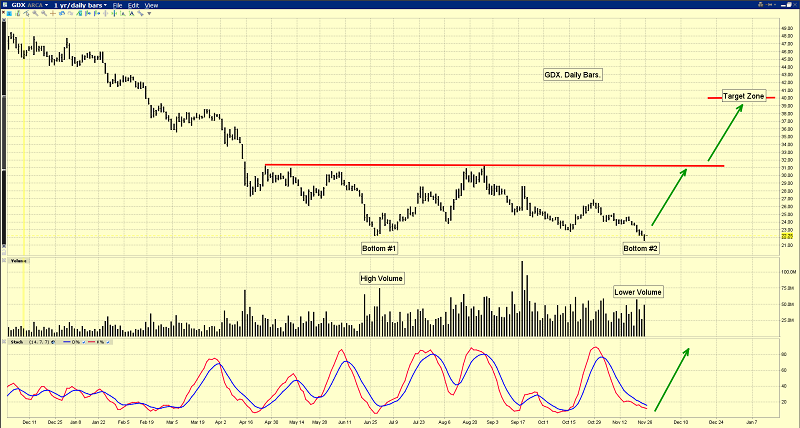Open Stoch (14, 7, 7) settings icon
Viewport: 800px width, 428px height.
coord(53,342)
